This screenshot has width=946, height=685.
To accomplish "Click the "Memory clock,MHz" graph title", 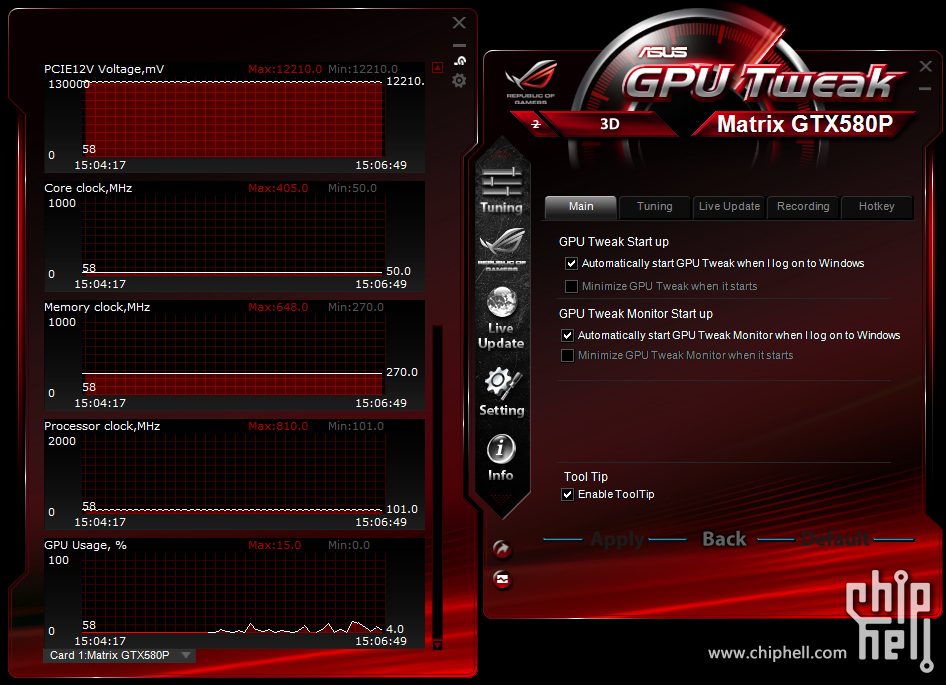I will (x=97, y=307).
